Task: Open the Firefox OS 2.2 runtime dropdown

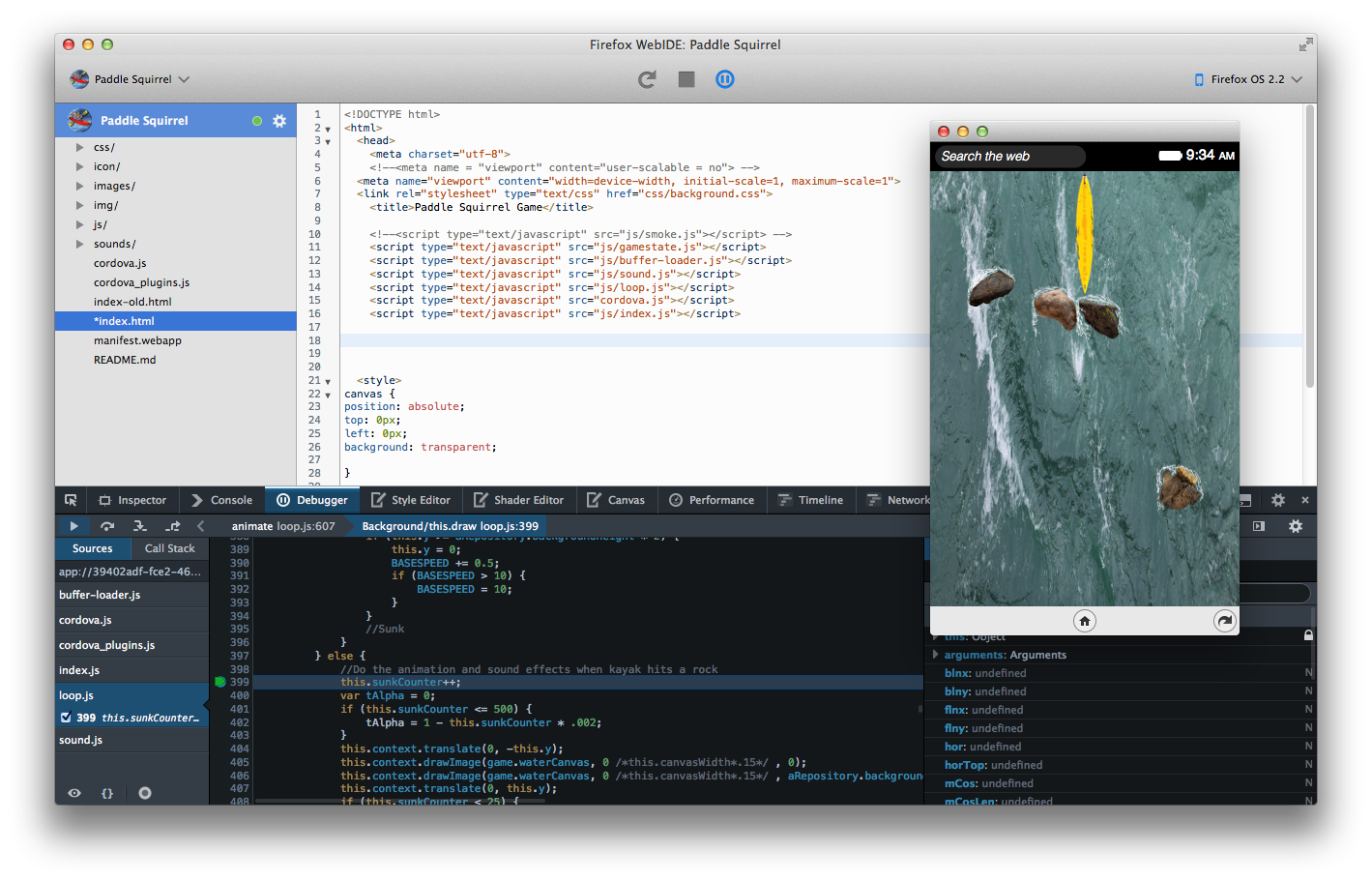Action: tap(1248, 79)
